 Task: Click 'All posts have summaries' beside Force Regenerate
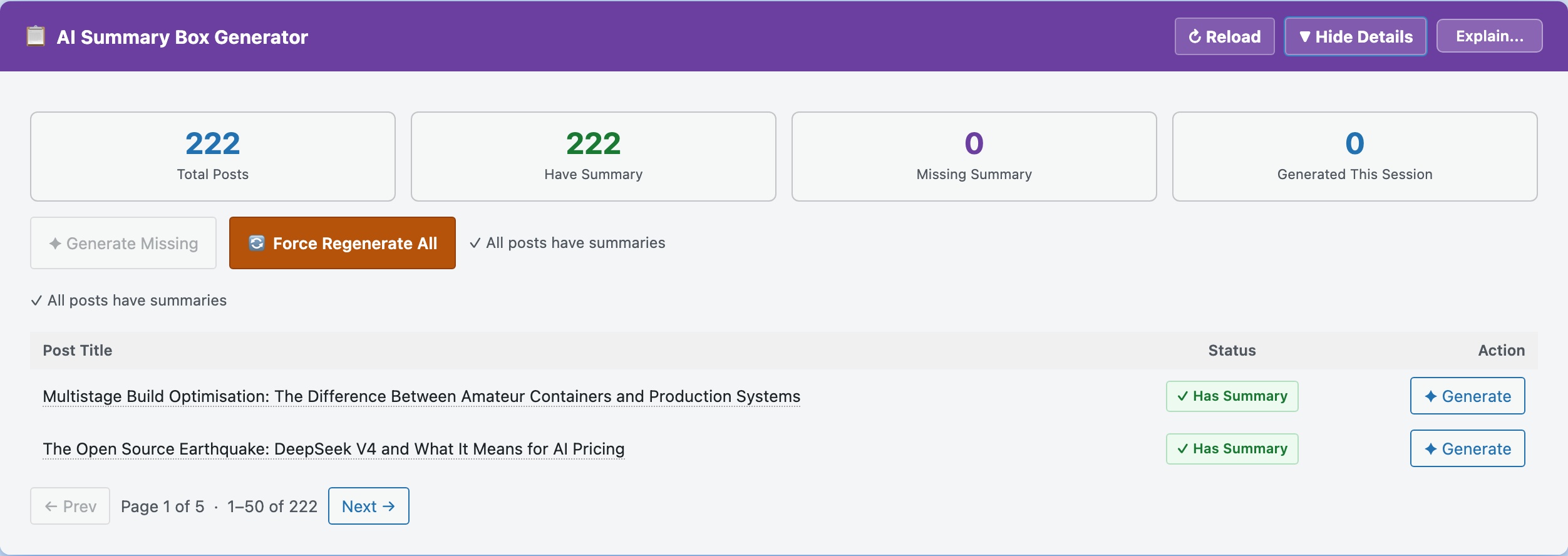567,243
